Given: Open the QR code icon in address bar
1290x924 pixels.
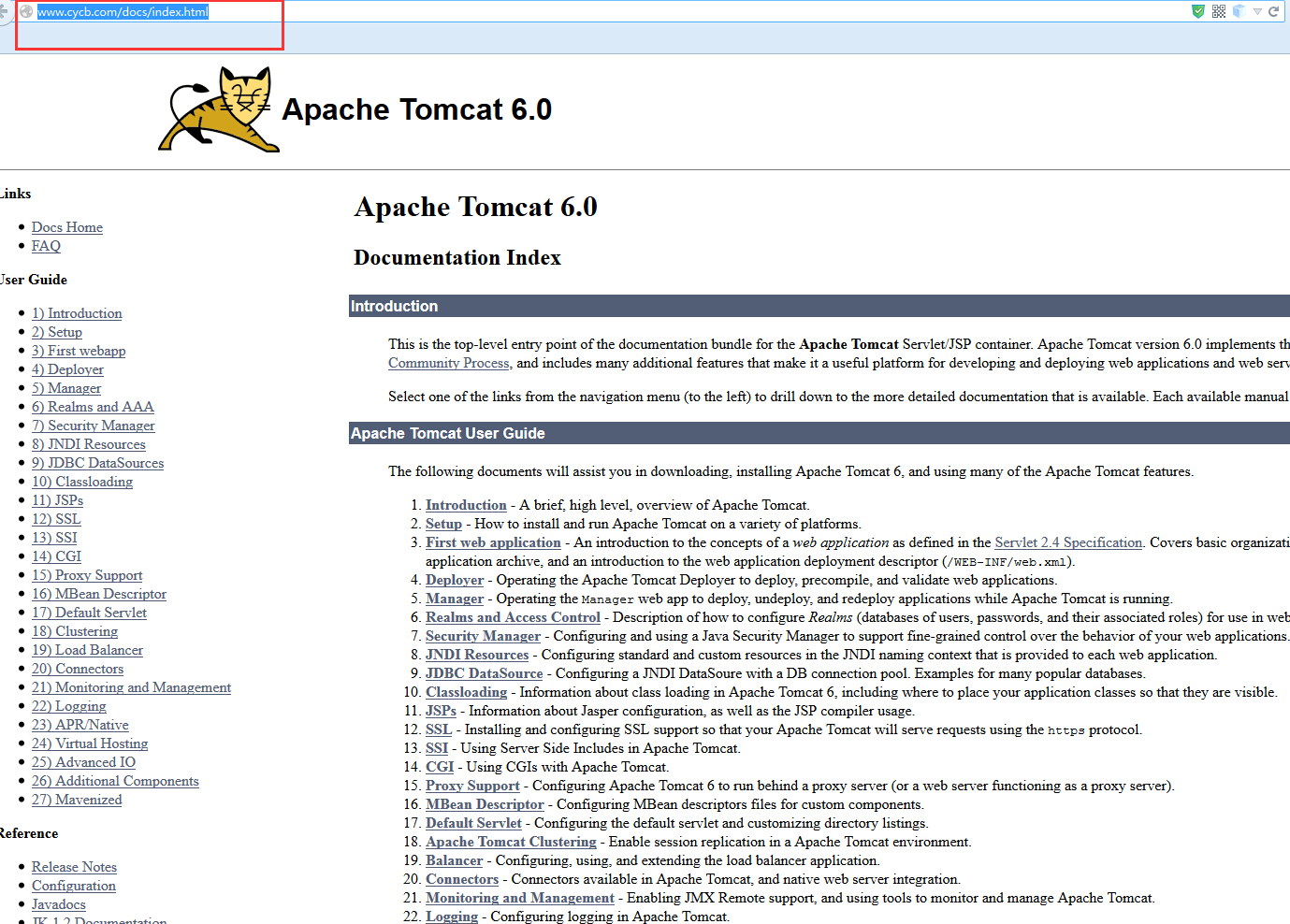Looking at the screenshot, I should [1219, 11].
